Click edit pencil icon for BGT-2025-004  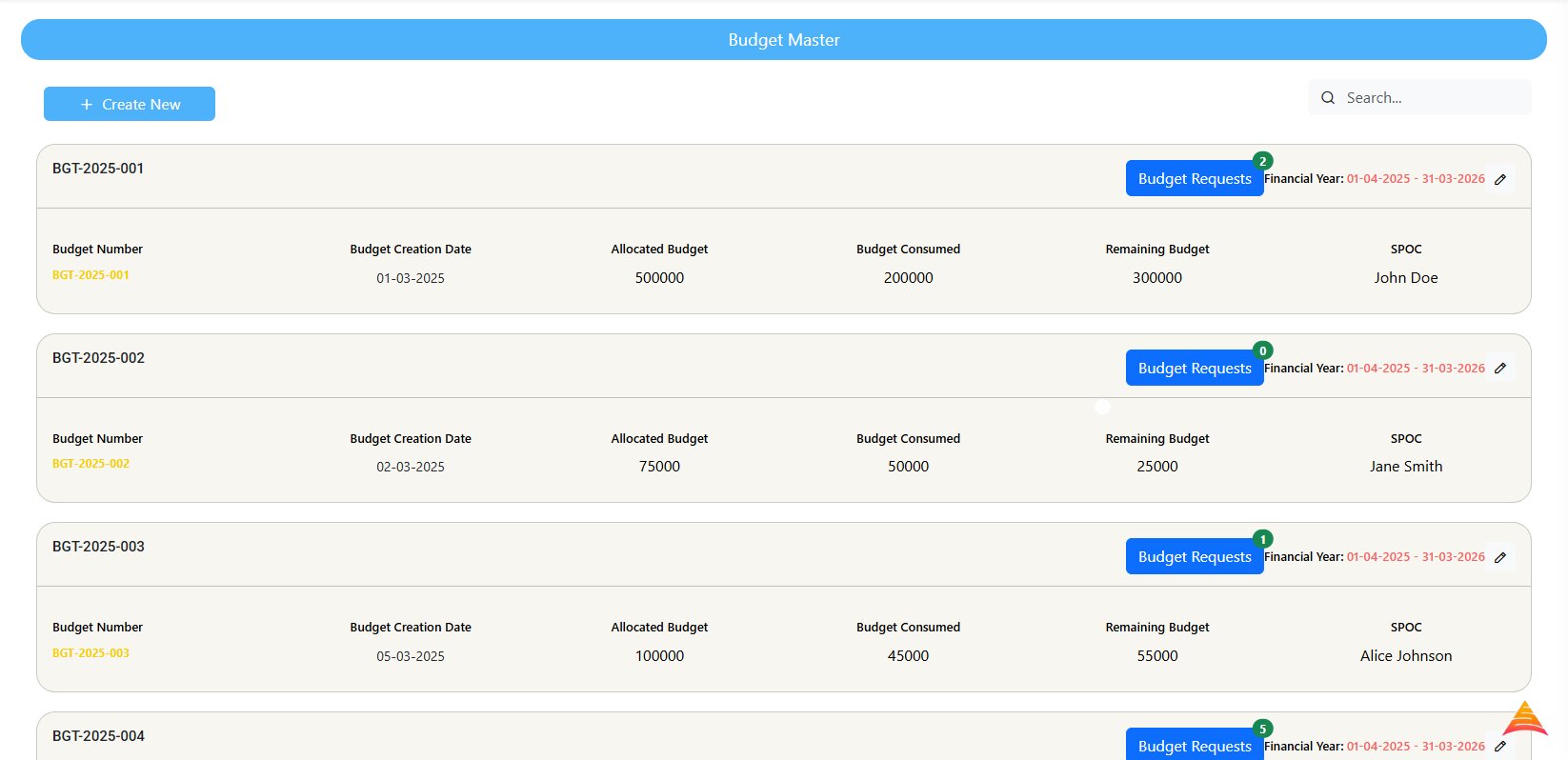click(x=1500, y=747)
